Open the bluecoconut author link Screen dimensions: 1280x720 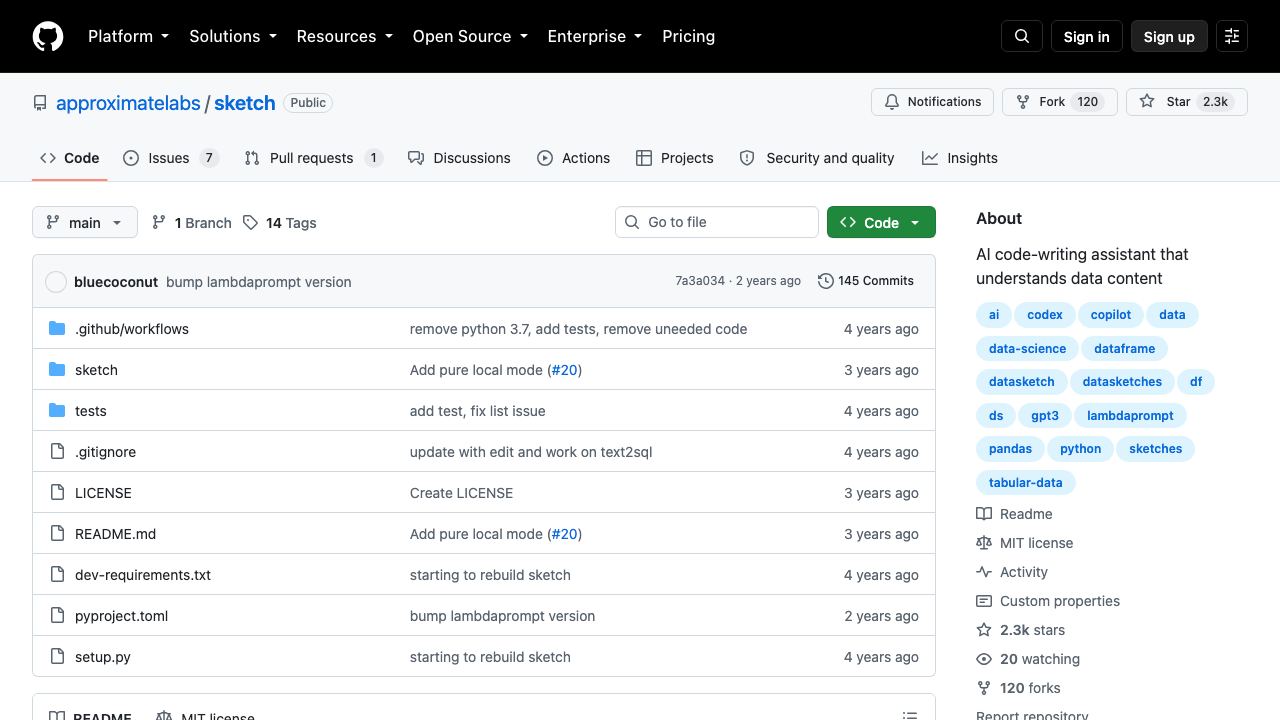pyautogui.click(x=116, y=282)
